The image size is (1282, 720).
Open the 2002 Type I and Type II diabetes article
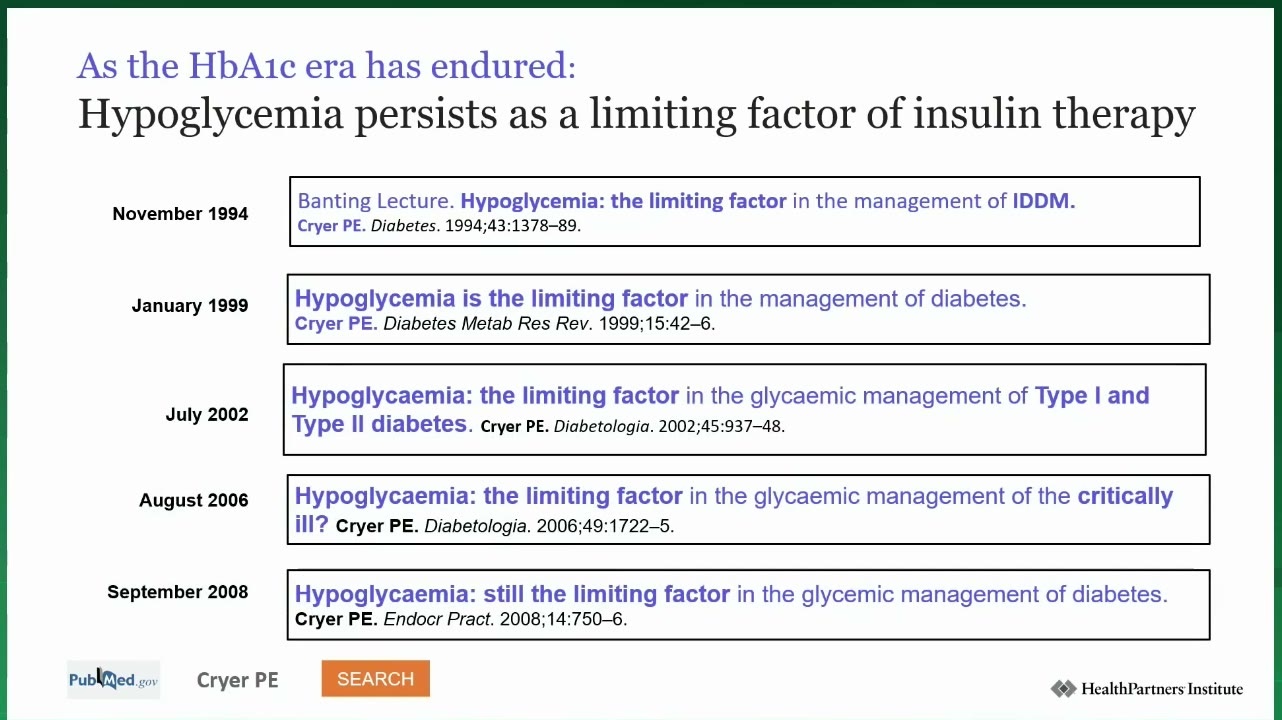[720, 410]
